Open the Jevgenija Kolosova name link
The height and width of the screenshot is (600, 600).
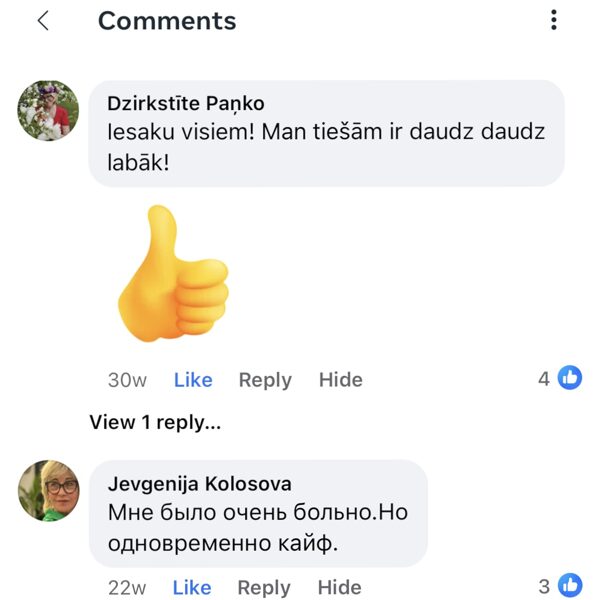click(x=199, y=484)
